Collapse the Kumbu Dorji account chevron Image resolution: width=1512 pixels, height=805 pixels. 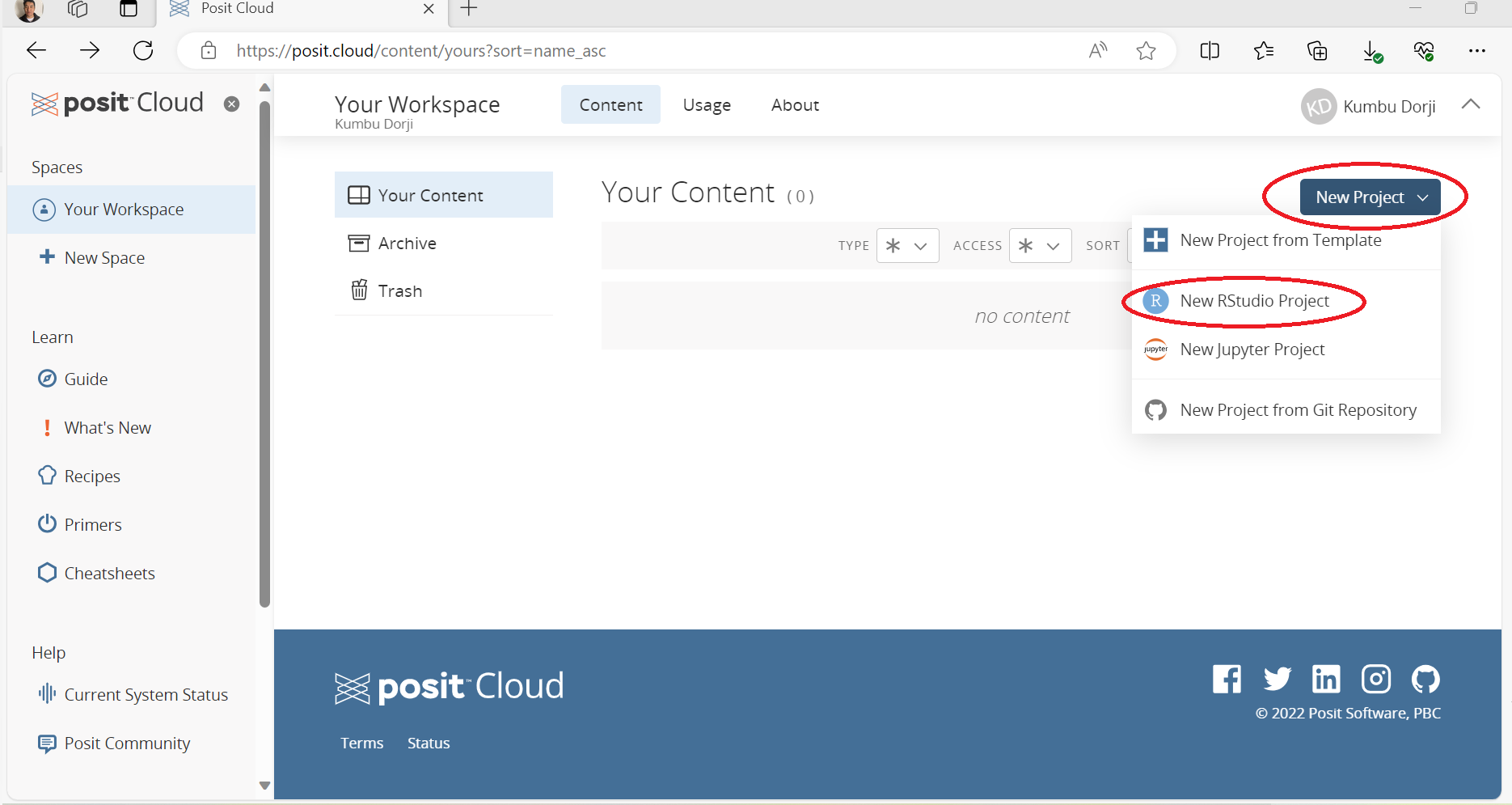point(1471,104)
